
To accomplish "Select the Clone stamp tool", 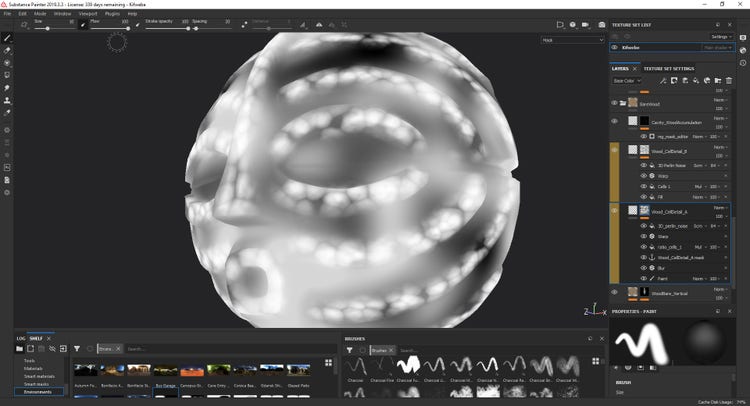I will click(7, 100).
